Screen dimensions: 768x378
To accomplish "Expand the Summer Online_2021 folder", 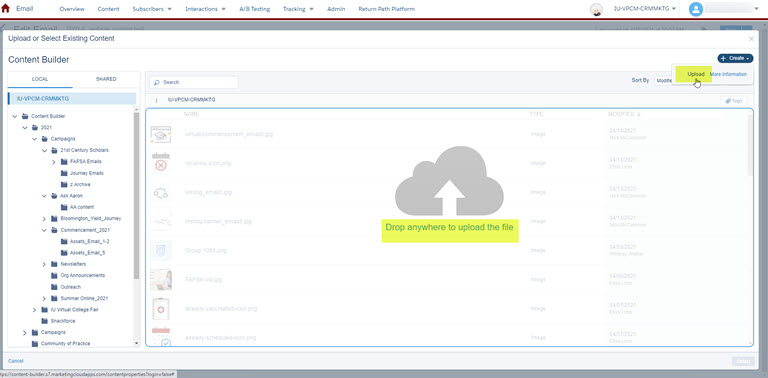I will 44,298.
